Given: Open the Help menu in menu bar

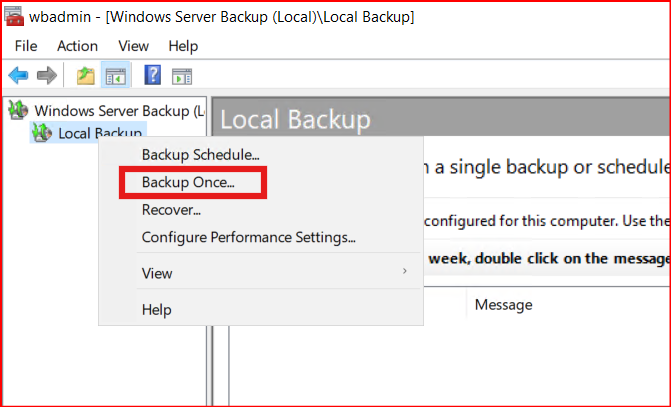Looking at the screenshot, I should (x=183, y=46).
